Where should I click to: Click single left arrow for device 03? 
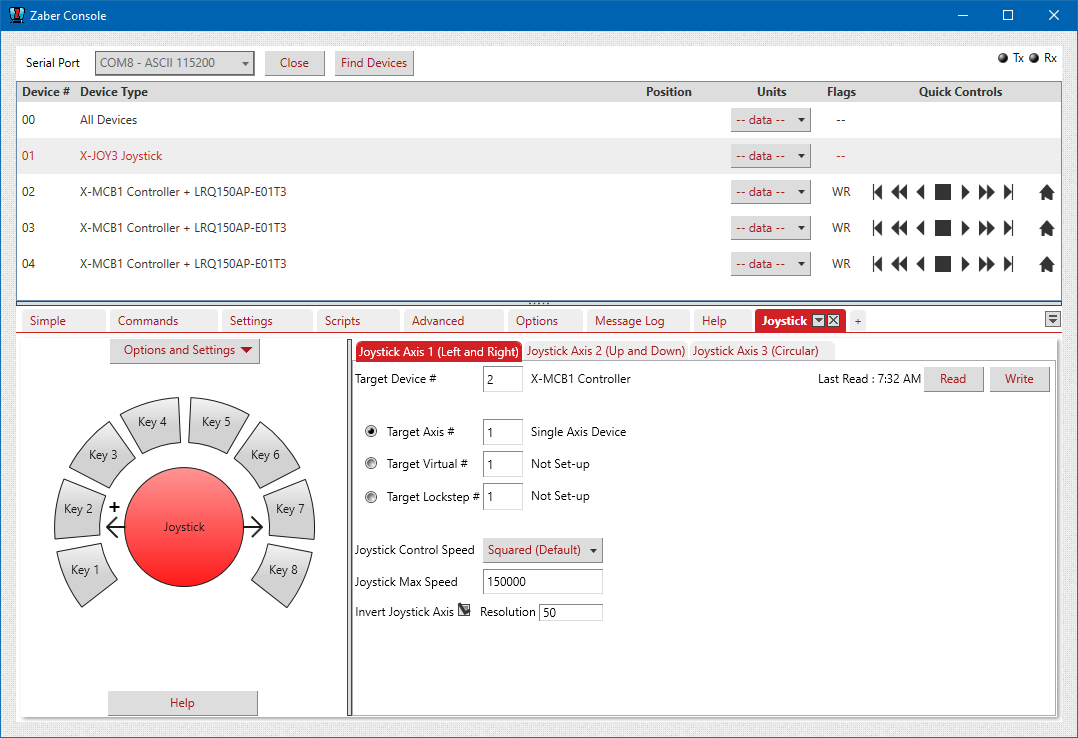921,228
